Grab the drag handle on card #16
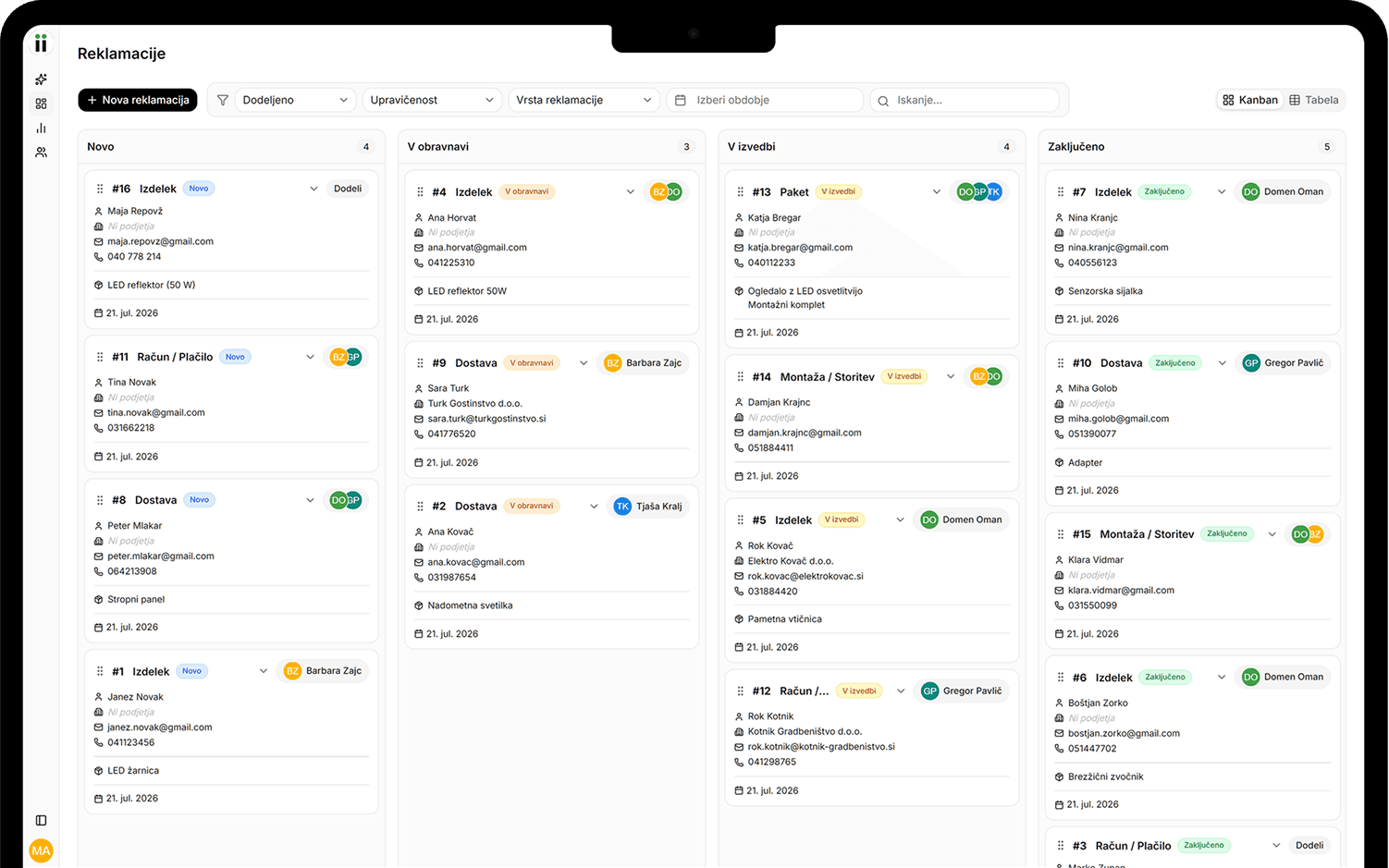Viewport: 1389px width, 868px height. [x=100, y=189]
